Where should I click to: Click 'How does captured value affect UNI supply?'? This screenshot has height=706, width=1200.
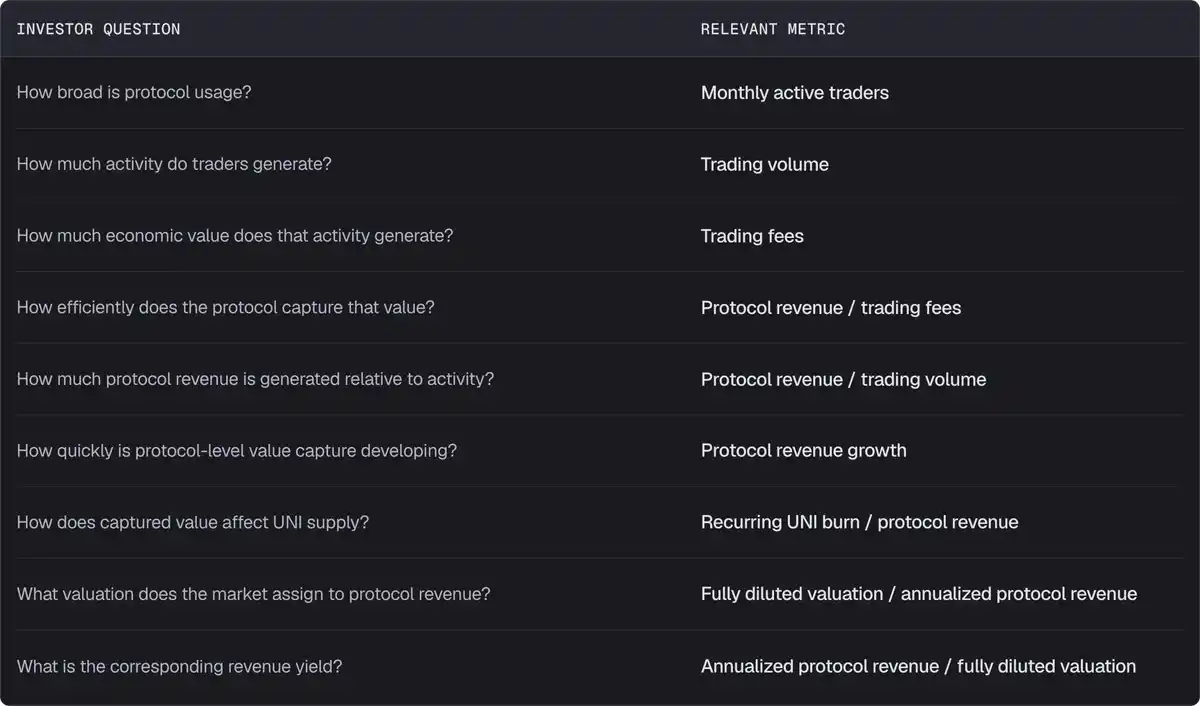coord(193,522)
